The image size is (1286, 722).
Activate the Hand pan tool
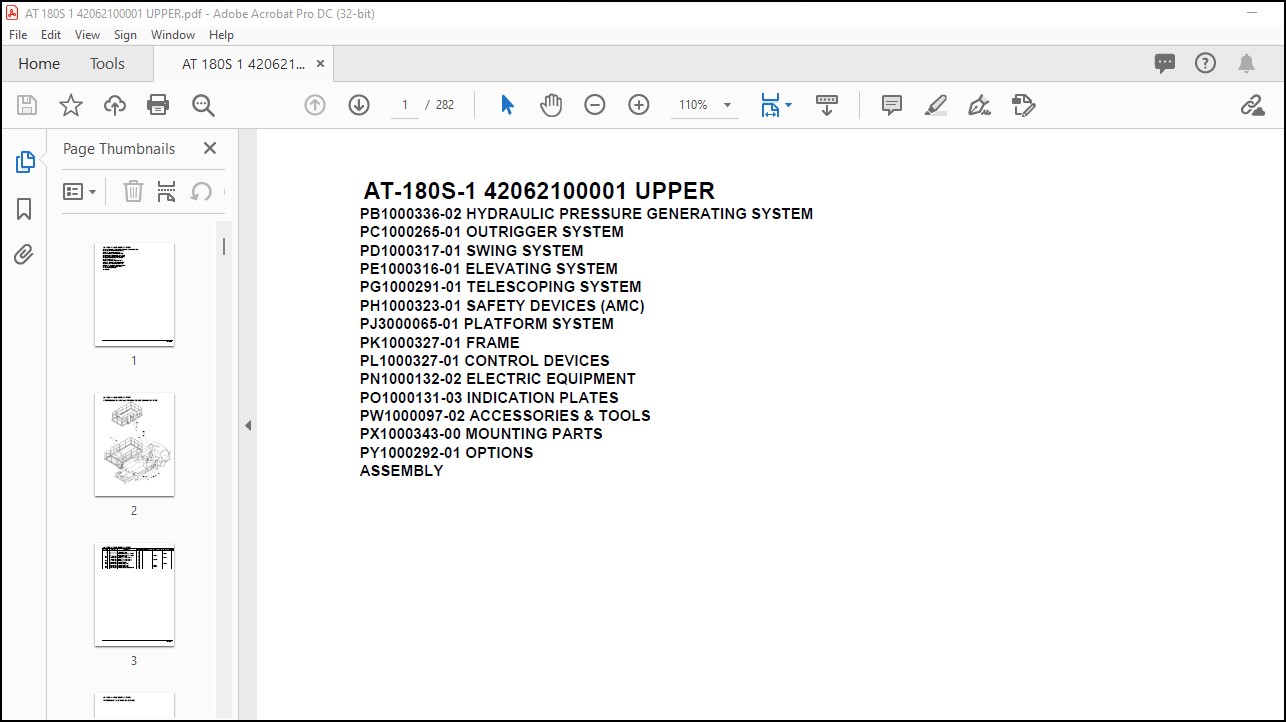pyautogui.click(x=551, y=105)
